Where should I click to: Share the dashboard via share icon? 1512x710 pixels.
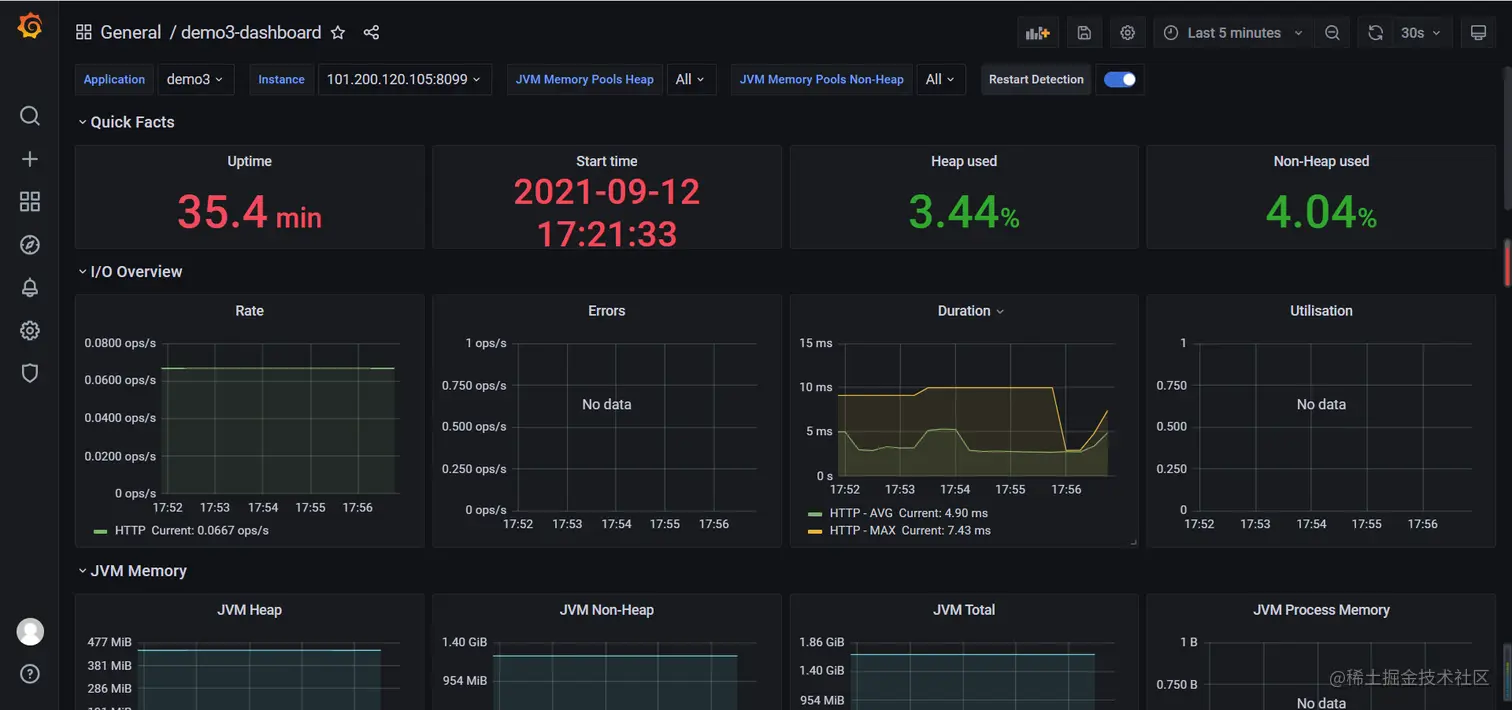pyautogui.click(x=371, y=32)
